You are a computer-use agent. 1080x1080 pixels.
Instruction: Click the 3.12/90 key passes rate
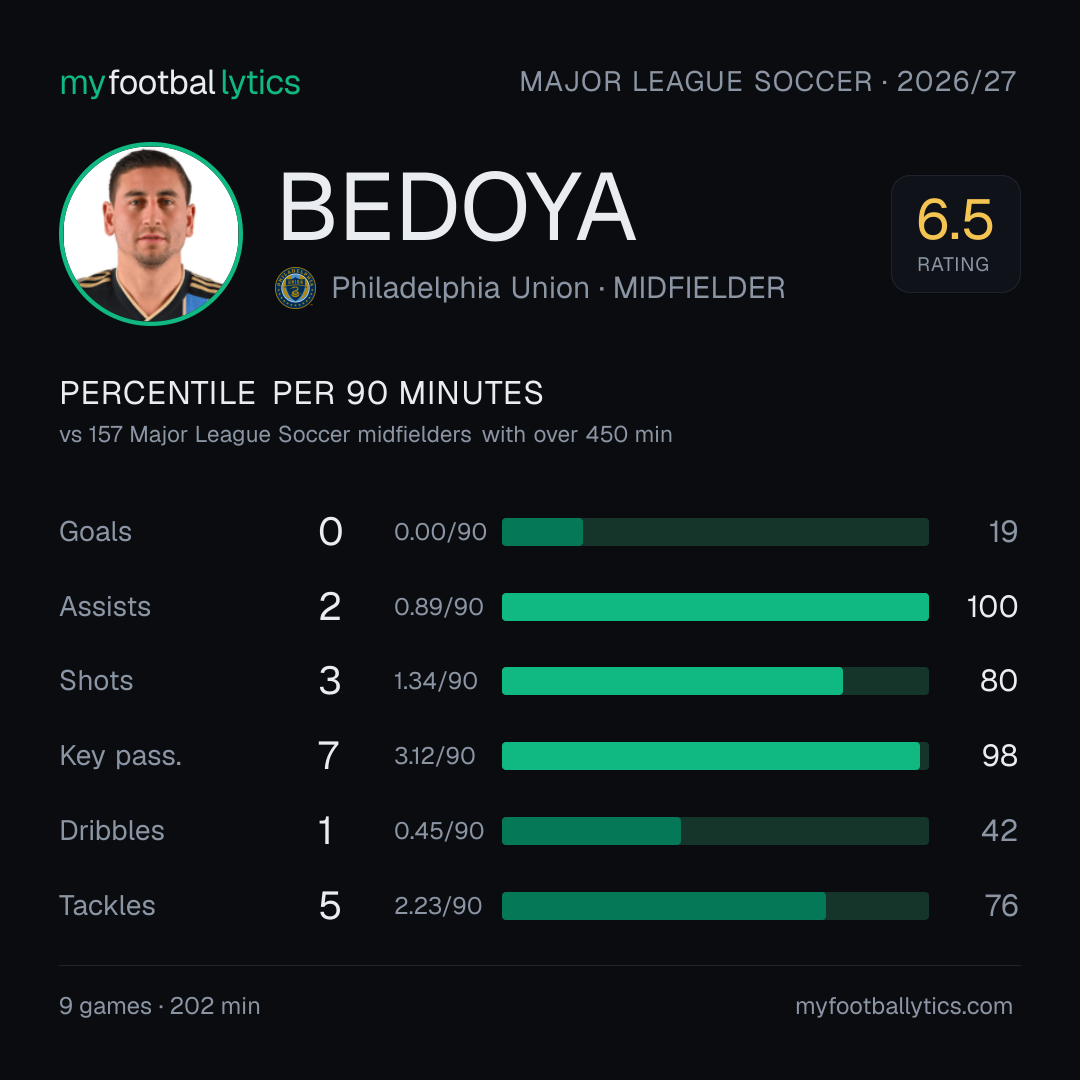435,756
